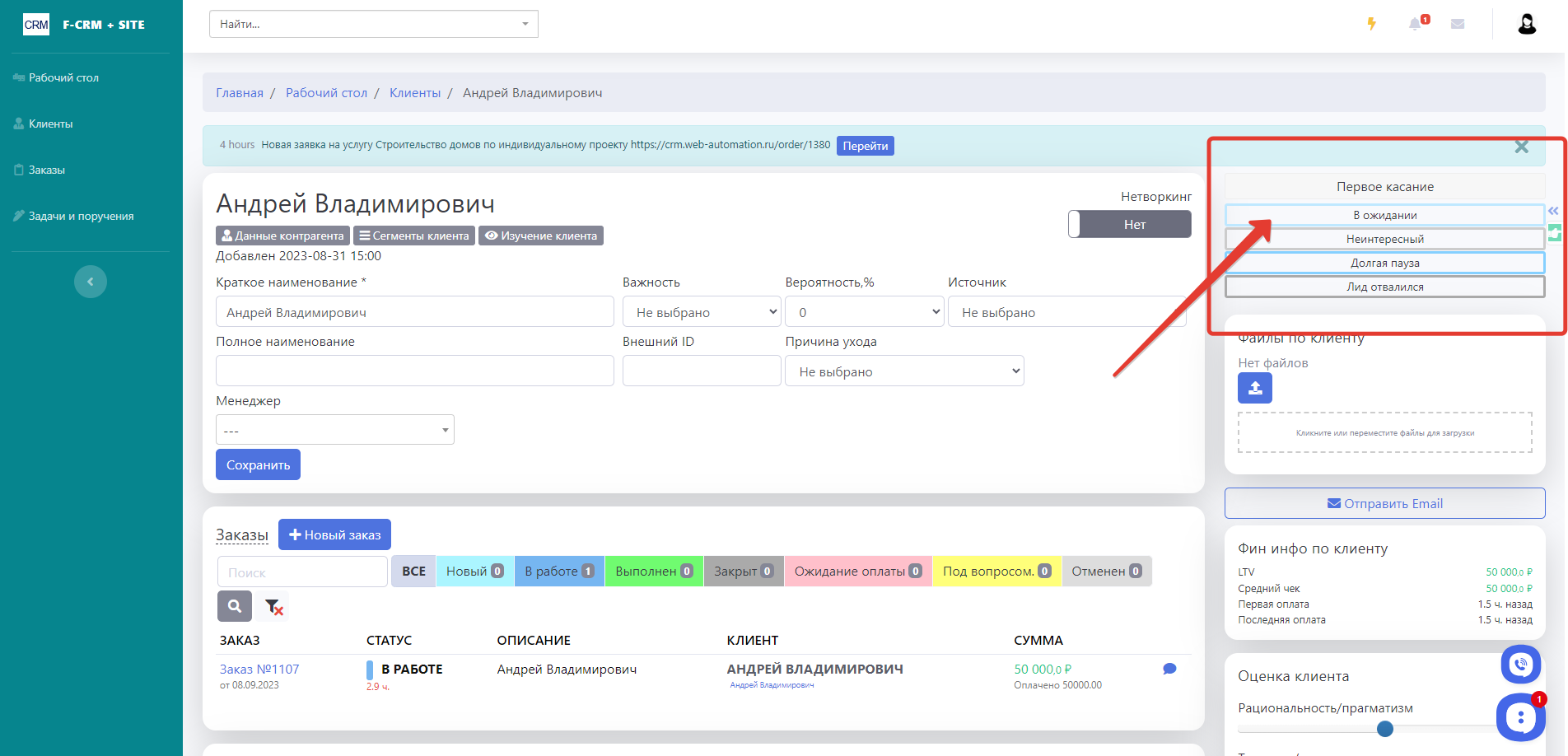Viewport: 1568px width, 756px height.
Task: Clear order filters with funnel icon
Action: click(x=273, y=607)
